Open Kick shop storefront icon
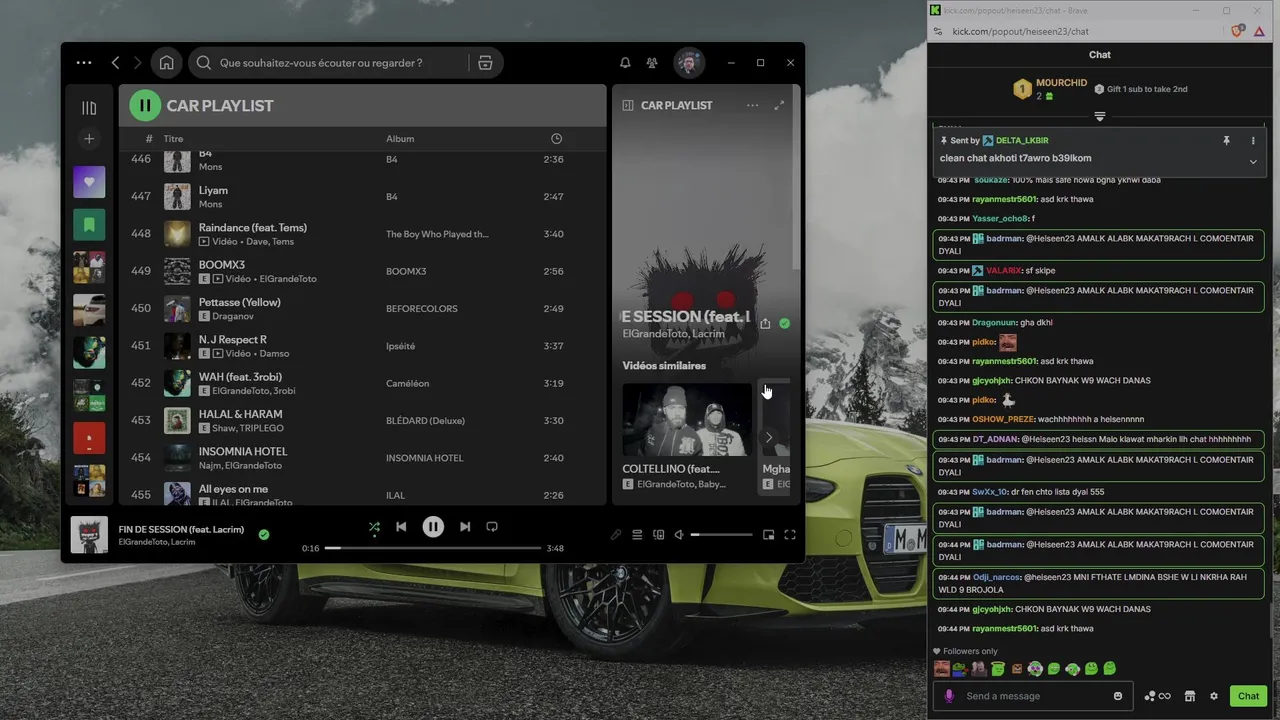 coord(1190,696)
